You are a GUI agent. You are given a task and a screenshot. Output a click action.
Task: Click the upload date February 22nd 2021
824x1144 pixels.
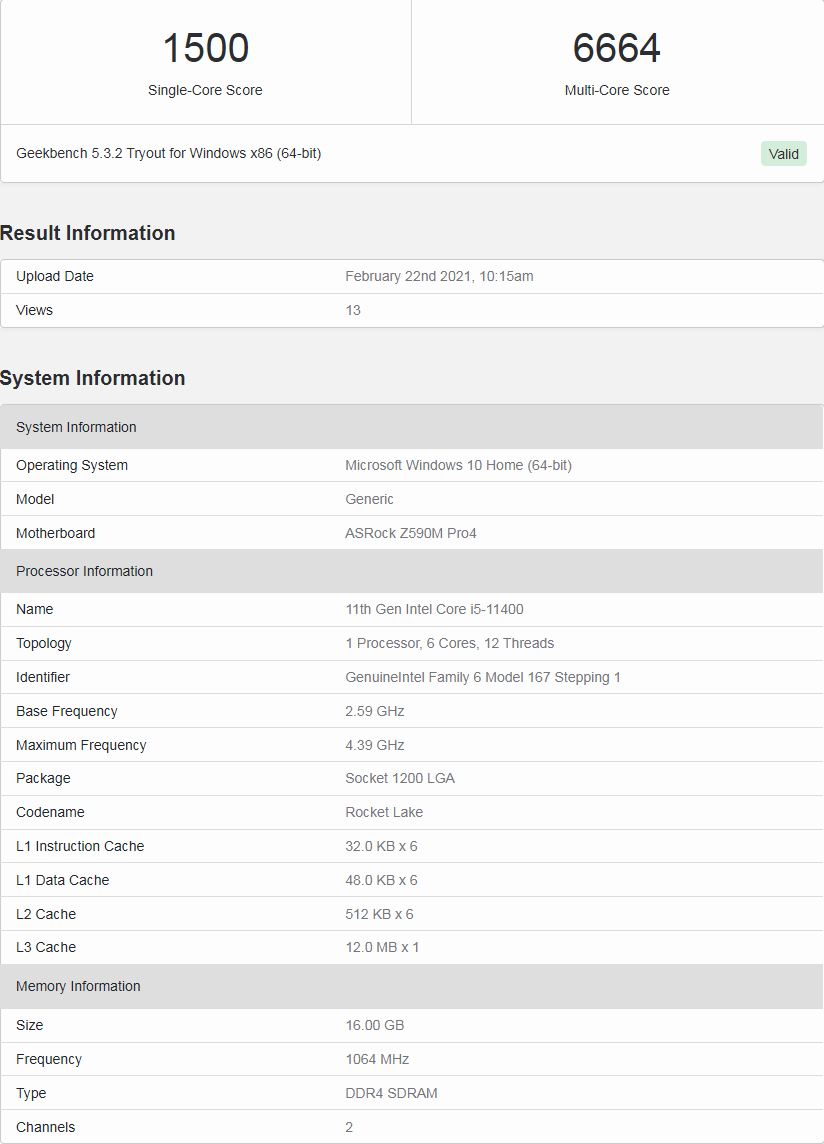pos(439,276)
